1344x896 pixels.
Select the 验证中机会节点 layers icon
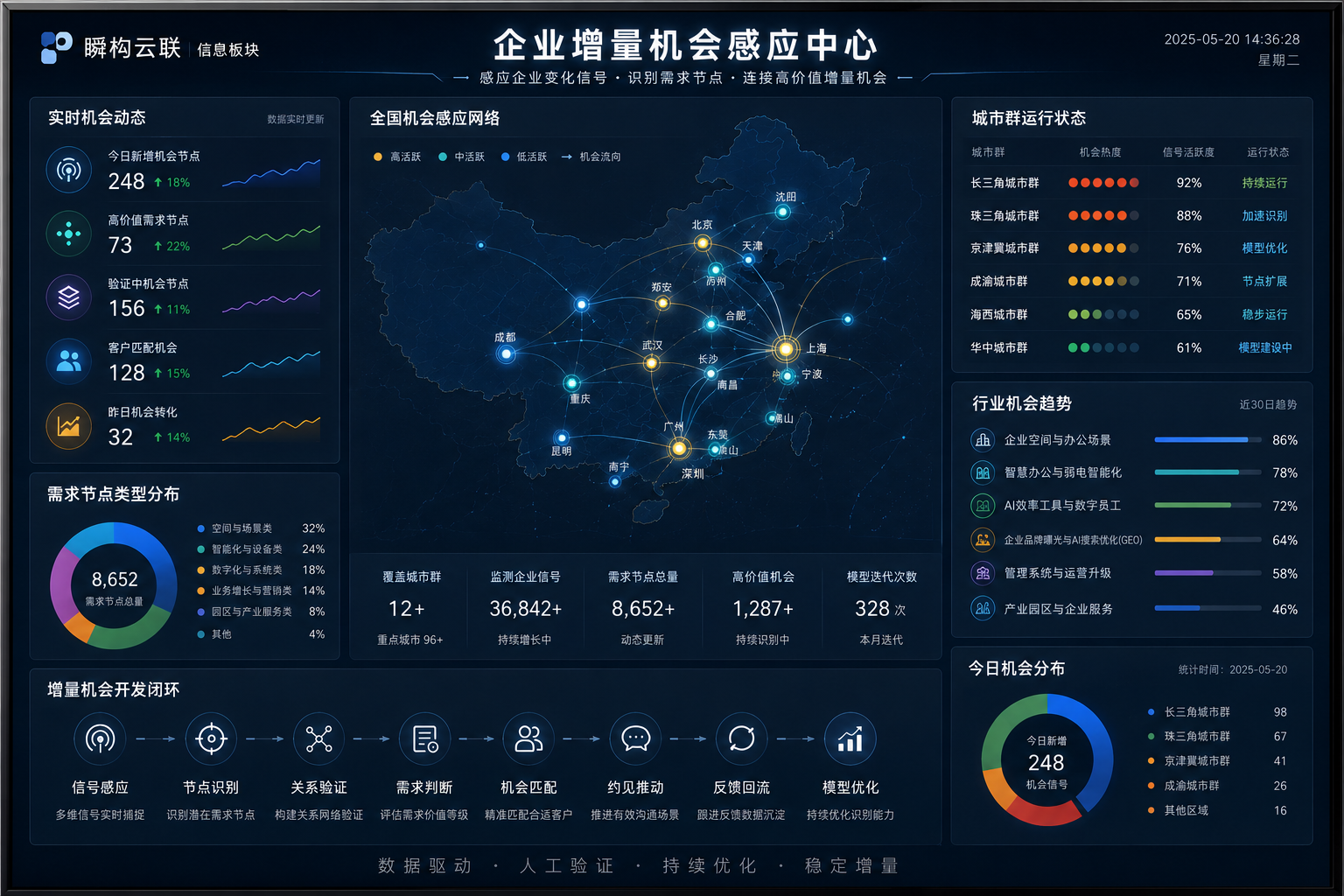tap(68, 297)
